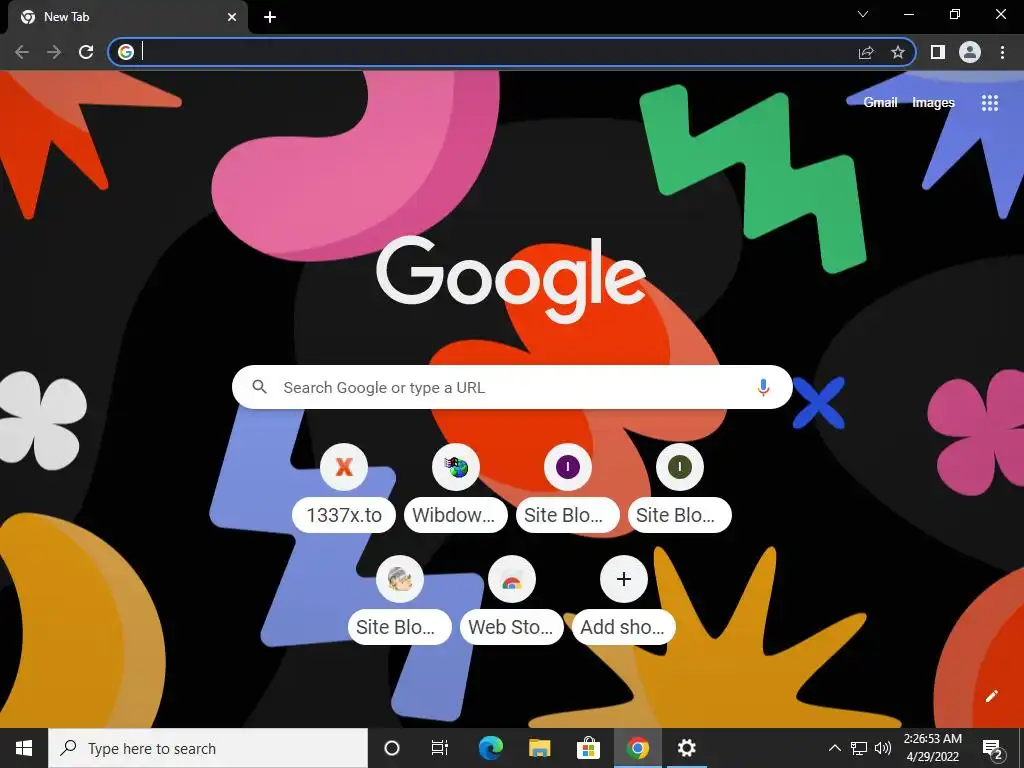Image resolution: width=1024 pixels, height=768 pixels.
Task: Share this page icon in address bar
Action: click(866, 52)
